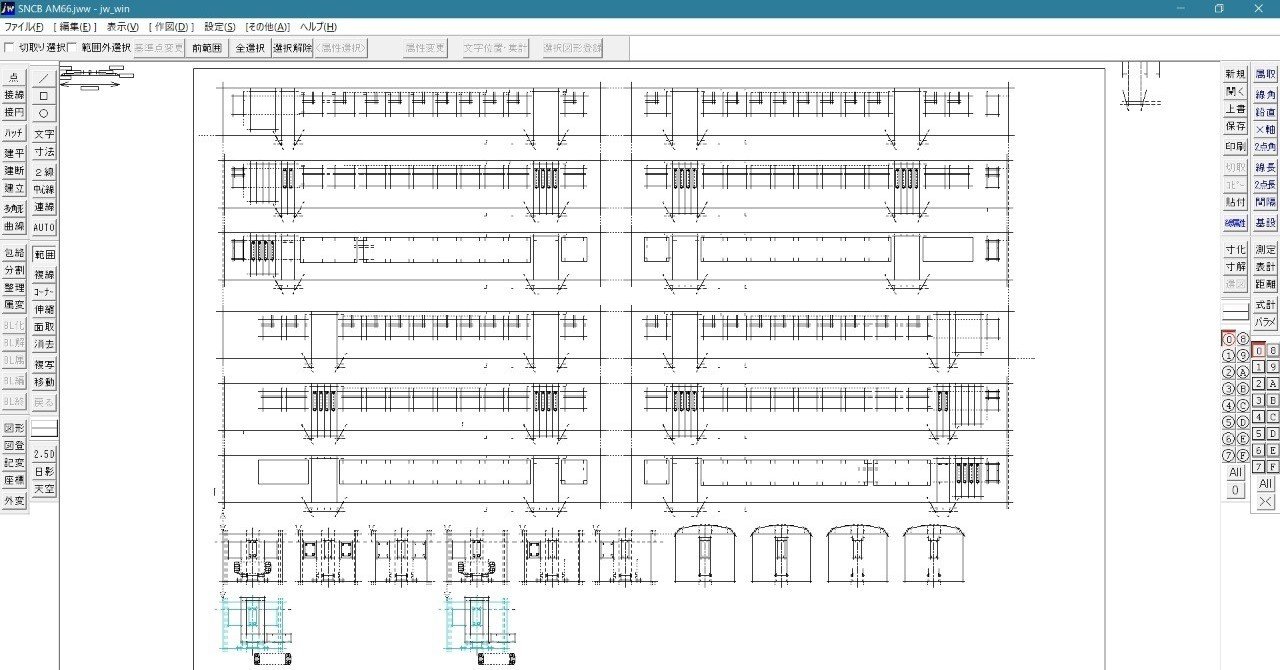This screenshot has width=1280, height=670.
Task: Choose the 接線 tangent line tool
Action: pyautogui.click(x=14, y=96)
